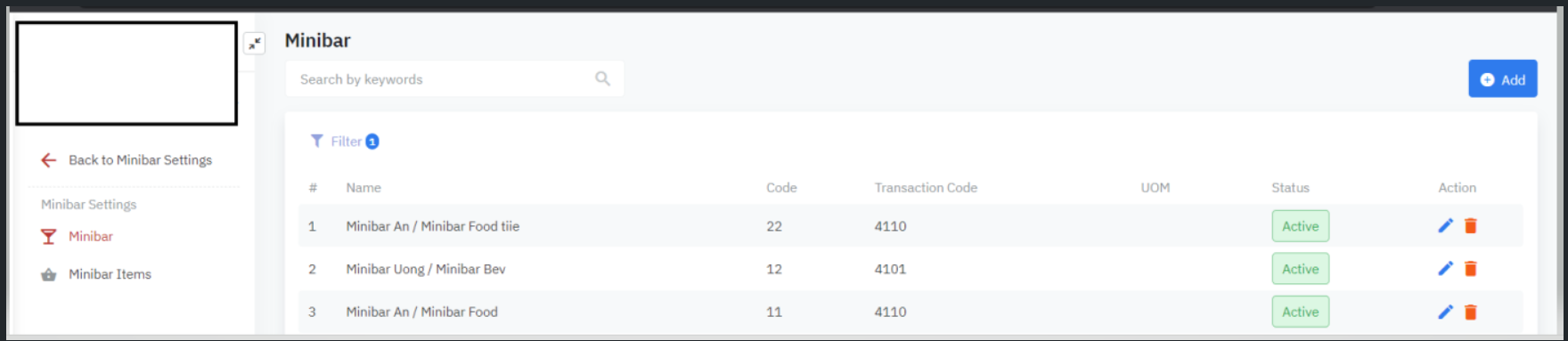Collapse the sidebar with the shrink arrows icon
The width and height of the screenshot is (1568, 341).
tap(255, 43)
